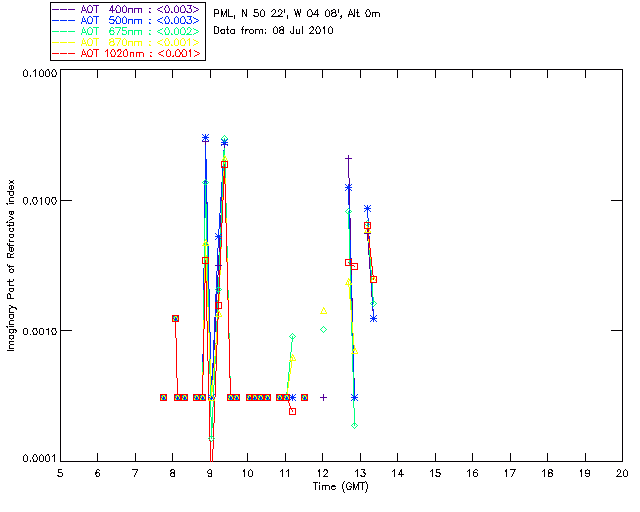Click the red square marker below baseline near time 11
This screenshot has height=512, width=640.
292,412
